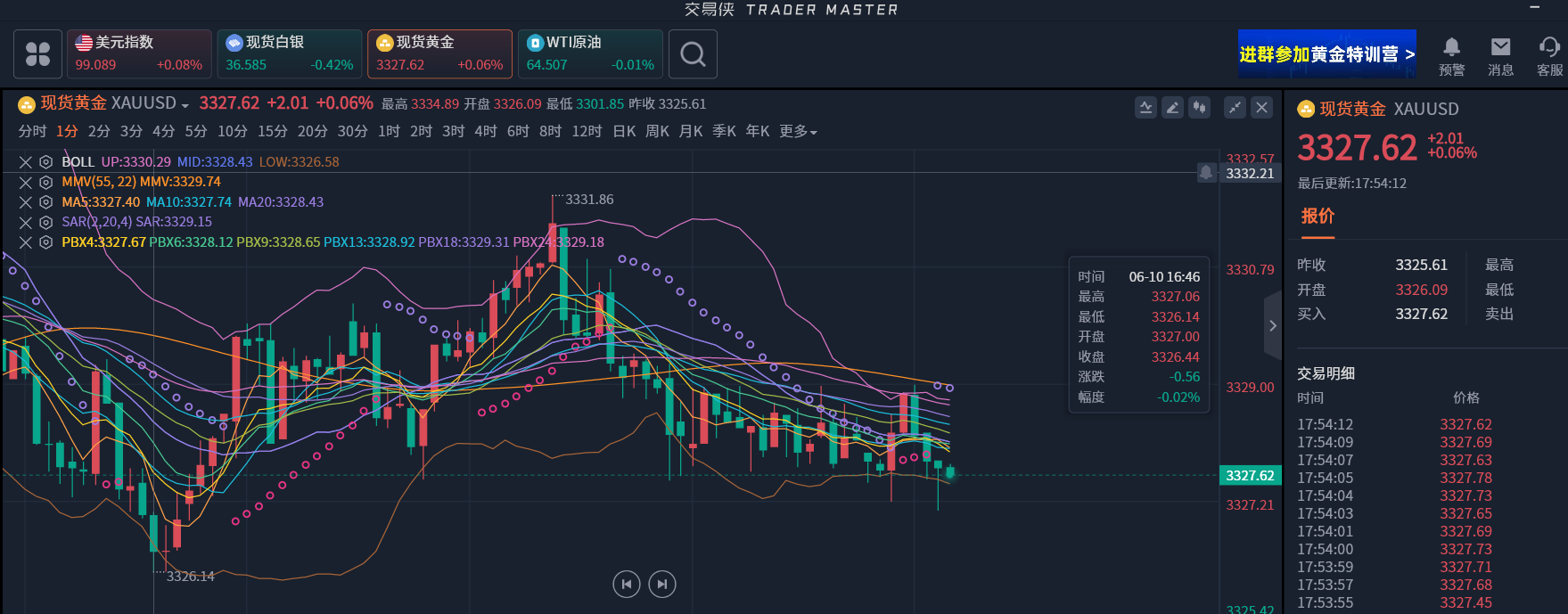The height and width of the screenshot is (614, 1568).
Task: Remove the SAR indicator
Action: 26,223
